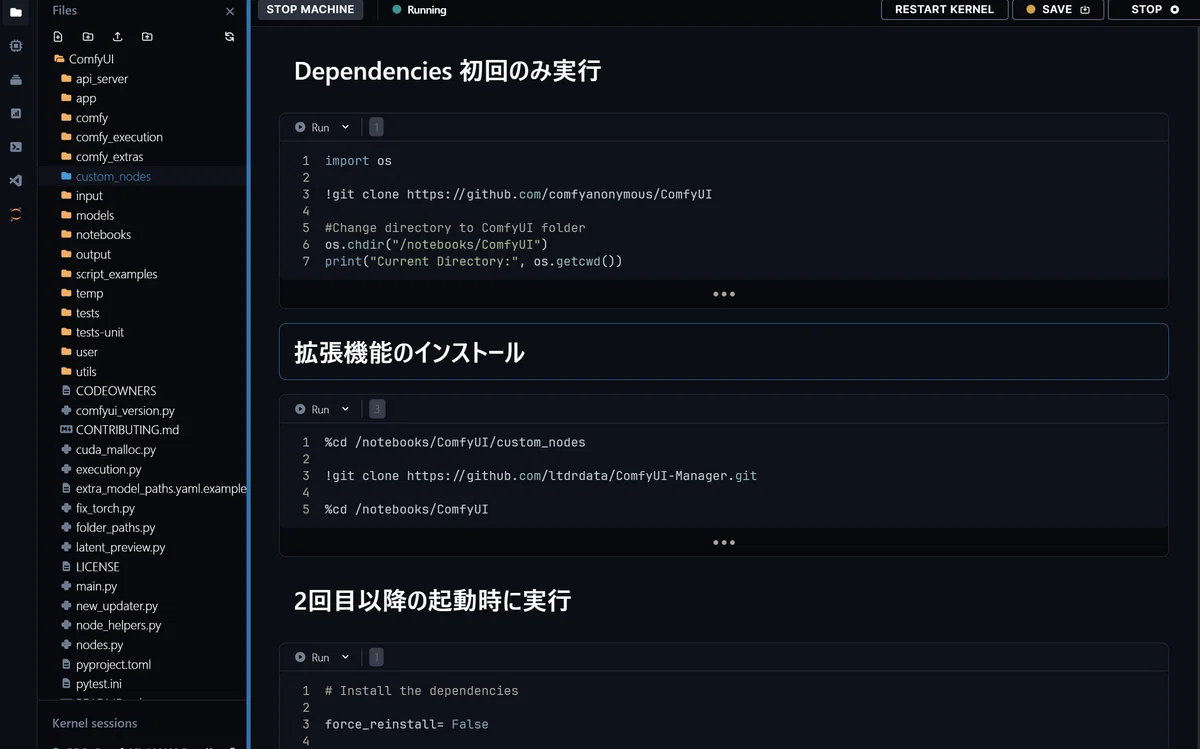Open comfyui_version.py file
The image size is (1200, 749).
click(118, 411)
